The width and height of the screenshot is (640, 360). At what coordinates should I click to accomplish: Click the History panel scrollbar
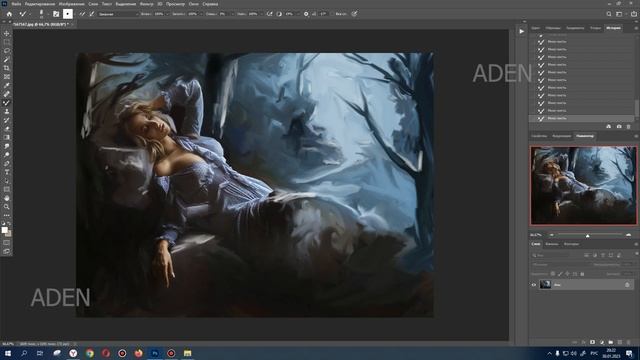pyautogui.click(x=636, y=108)
